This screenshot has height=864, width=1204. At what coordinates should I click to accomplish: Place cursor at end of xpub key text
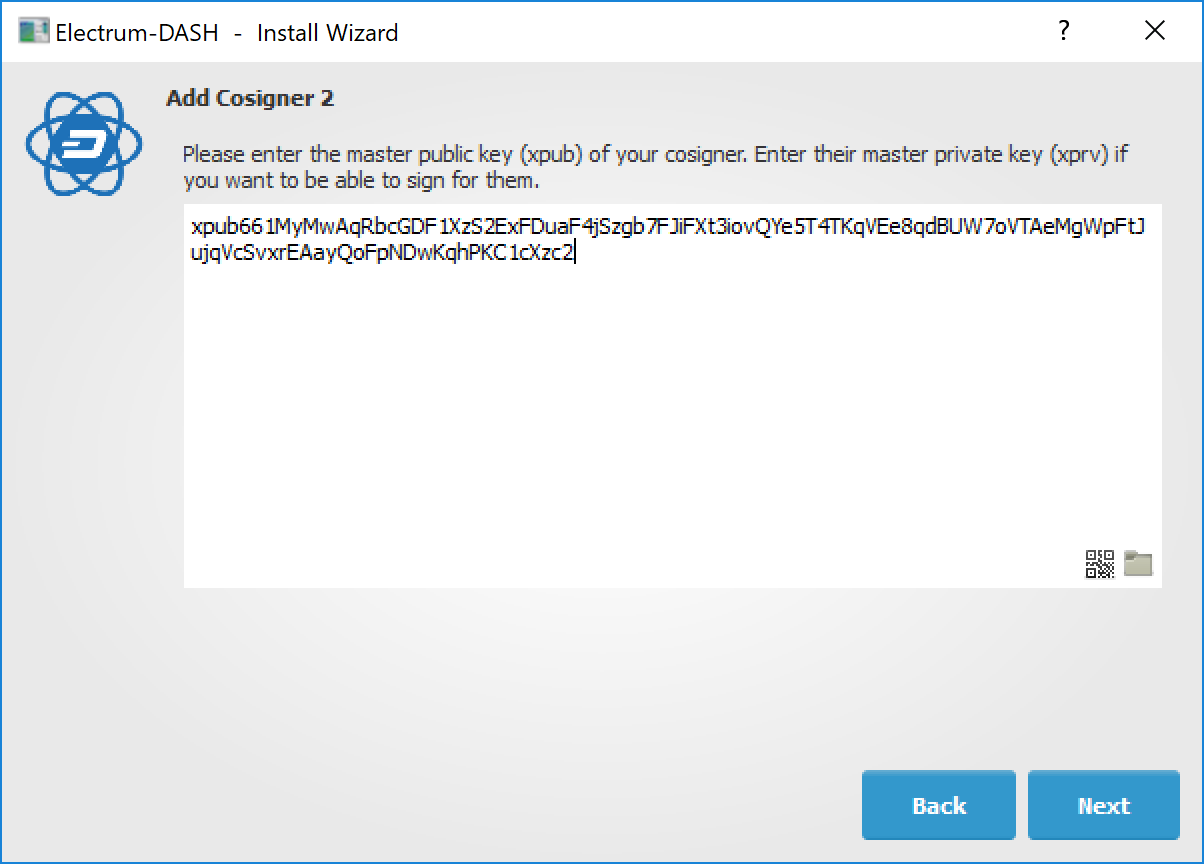[575, 253]
